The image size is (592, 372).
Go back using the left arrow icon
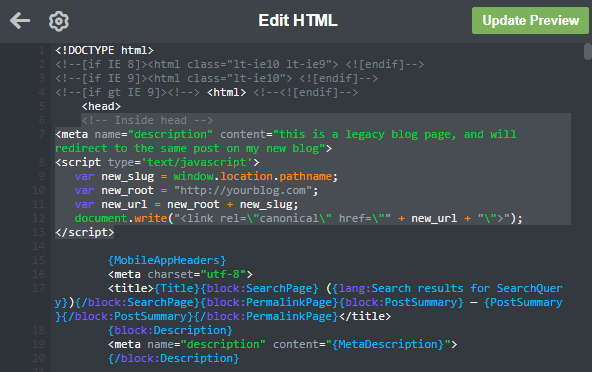20,20
